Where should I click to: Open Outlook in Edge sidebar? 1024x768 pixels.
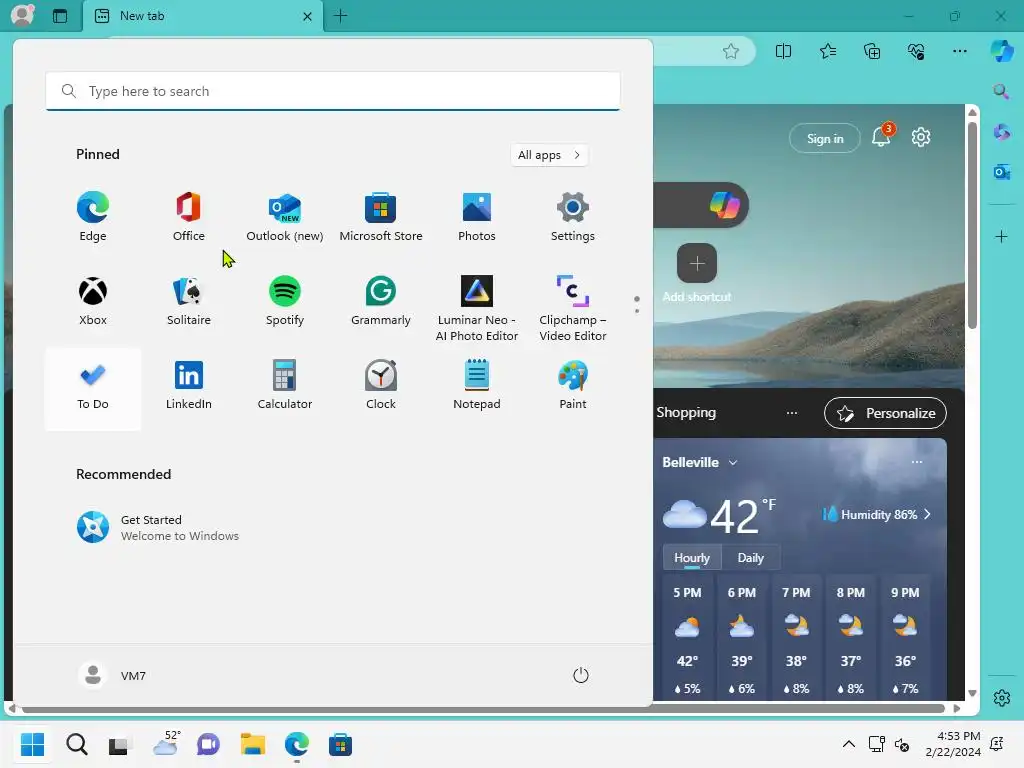1001,172
